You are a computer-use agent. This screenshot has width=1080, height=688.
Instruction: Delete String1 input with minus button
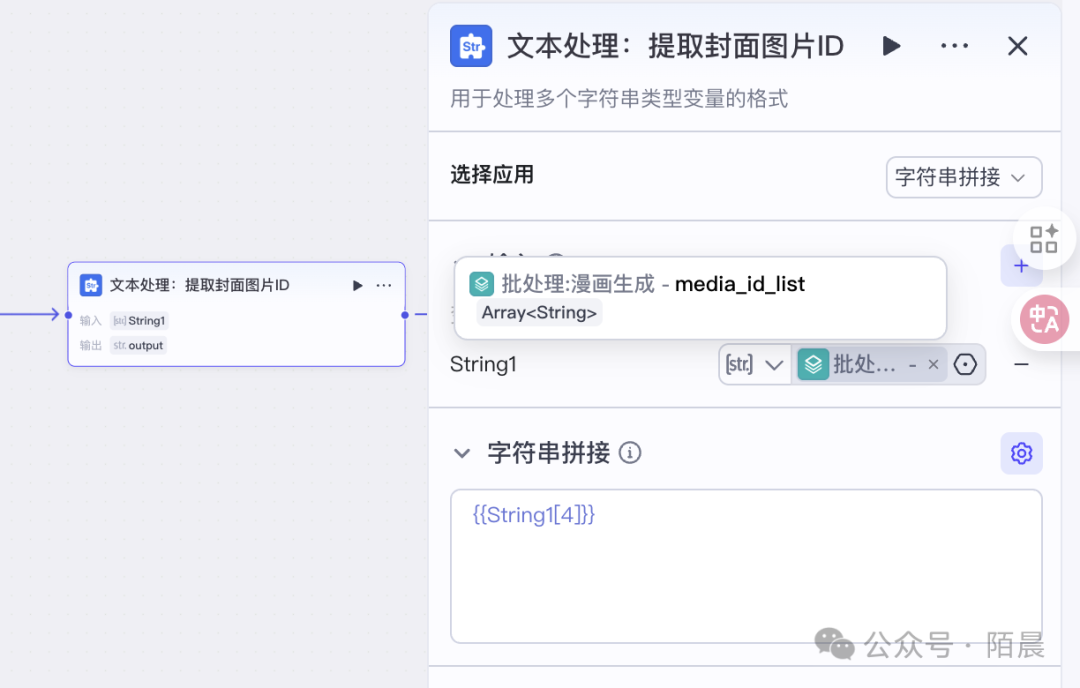pos(1021,365)
